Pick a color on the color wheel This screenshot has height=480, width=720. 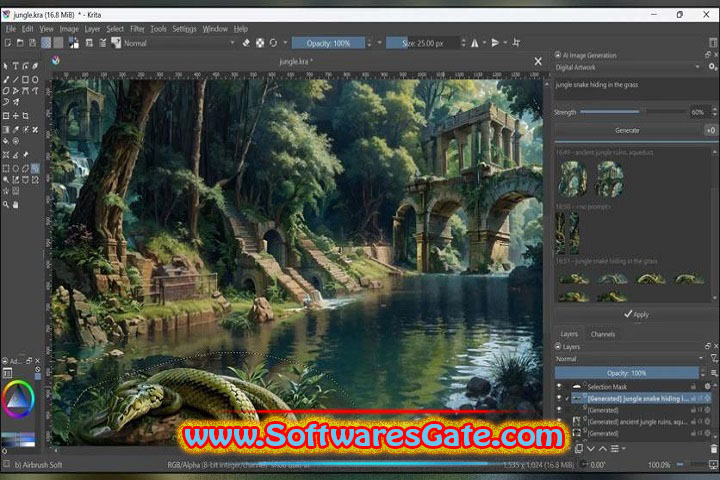tap(18, 399)
